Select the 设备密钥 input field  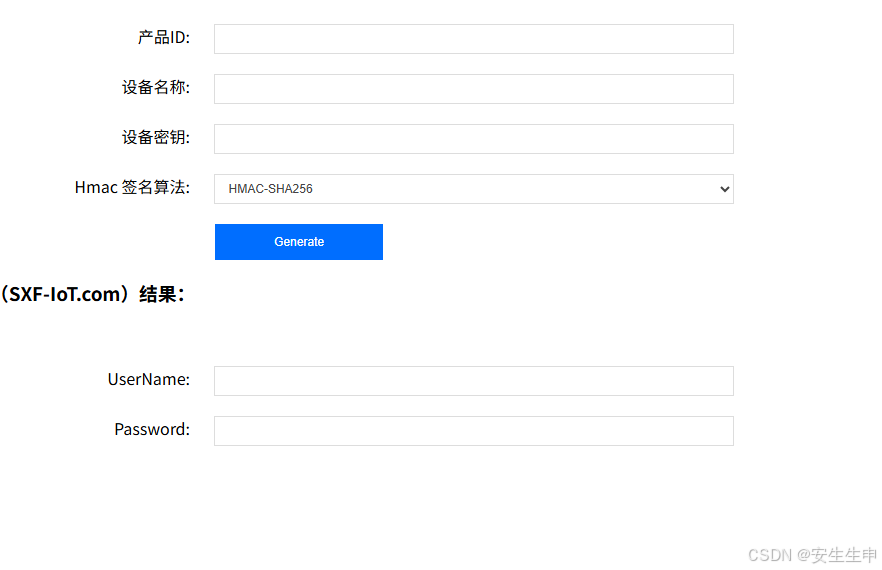click(474, 139)
